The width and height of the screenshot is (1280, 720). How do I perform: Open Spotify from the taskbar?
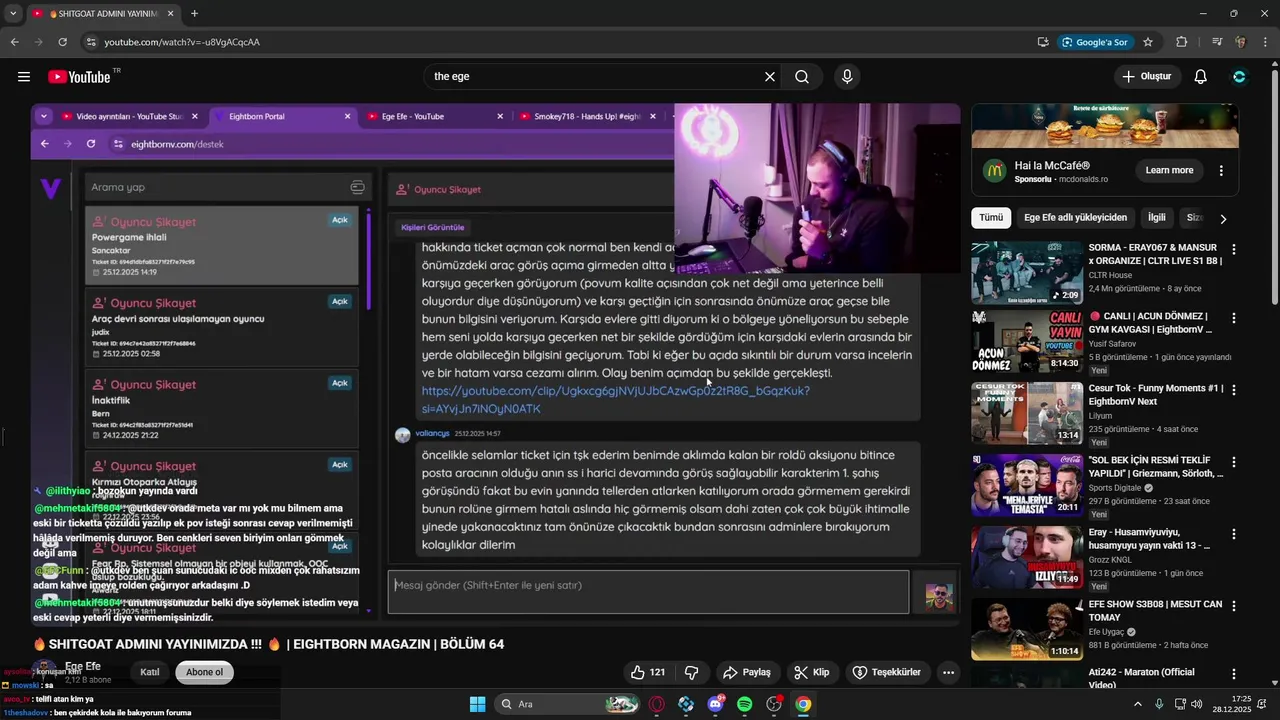pyautogui.click(x=744, y=704)
